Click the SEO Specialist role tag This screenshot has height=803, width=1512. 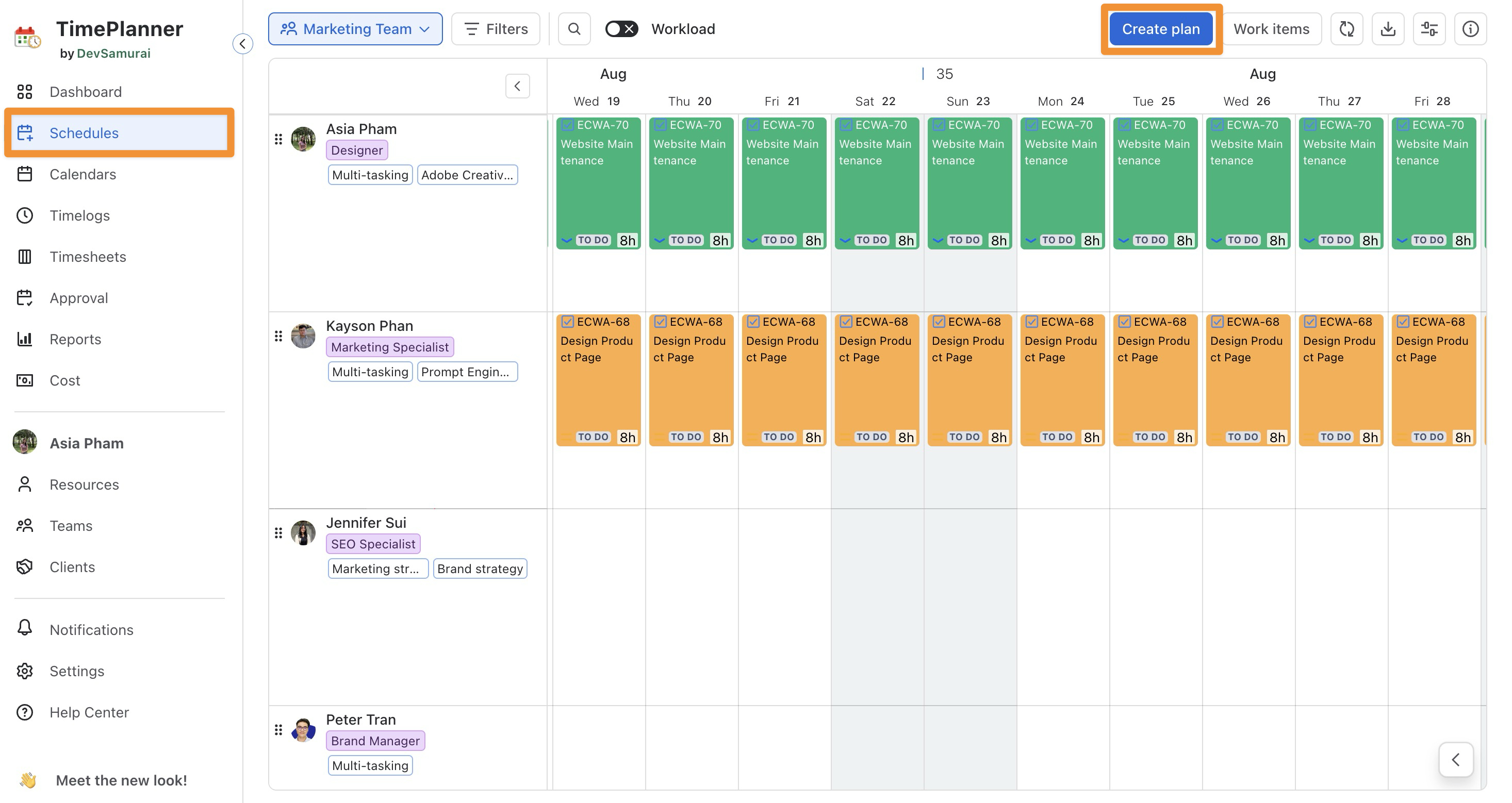[373, 544]
